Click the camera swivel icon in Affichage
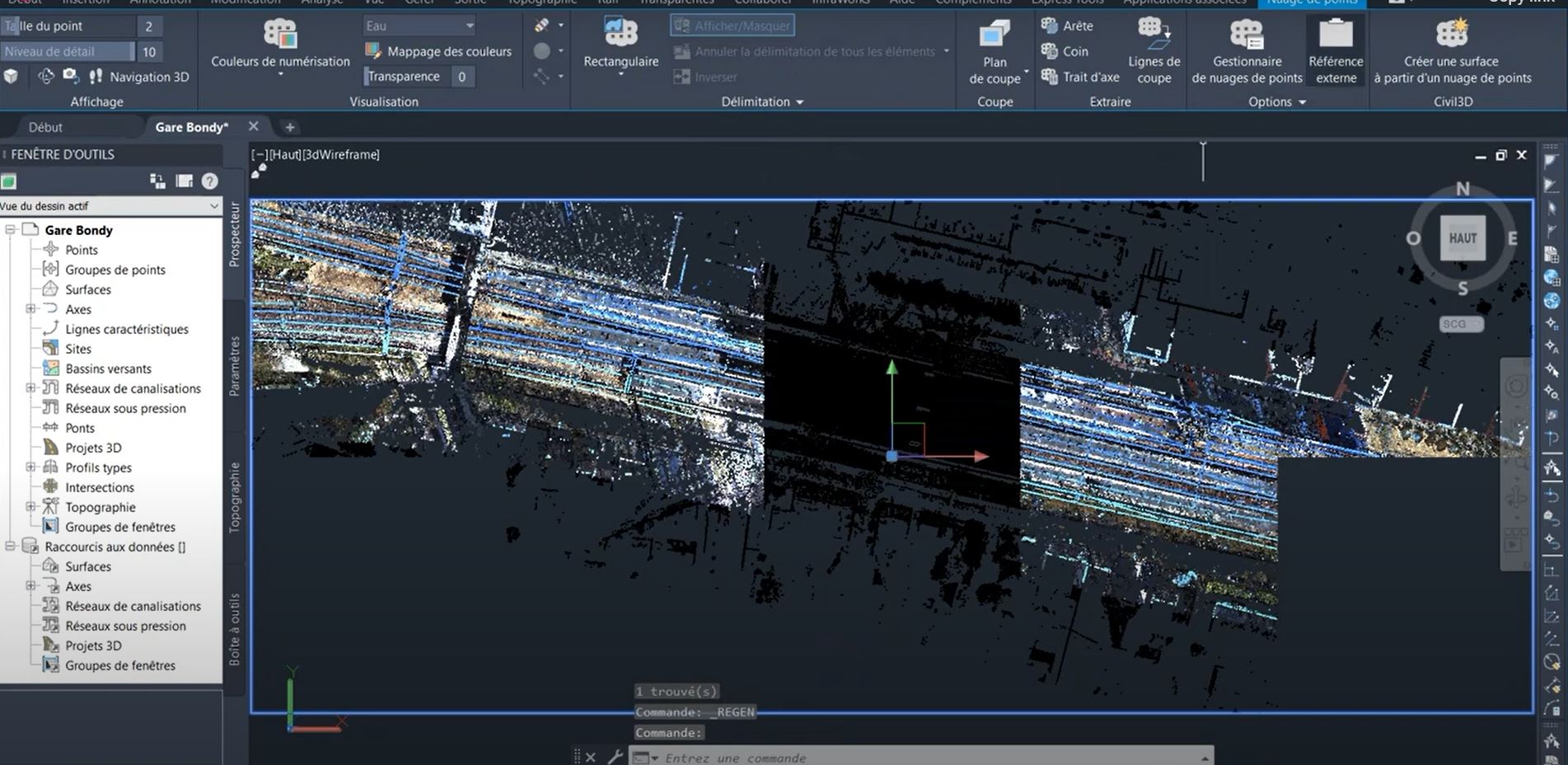The height and width of the screenshot is (765, 1568). tap(71, 76)
